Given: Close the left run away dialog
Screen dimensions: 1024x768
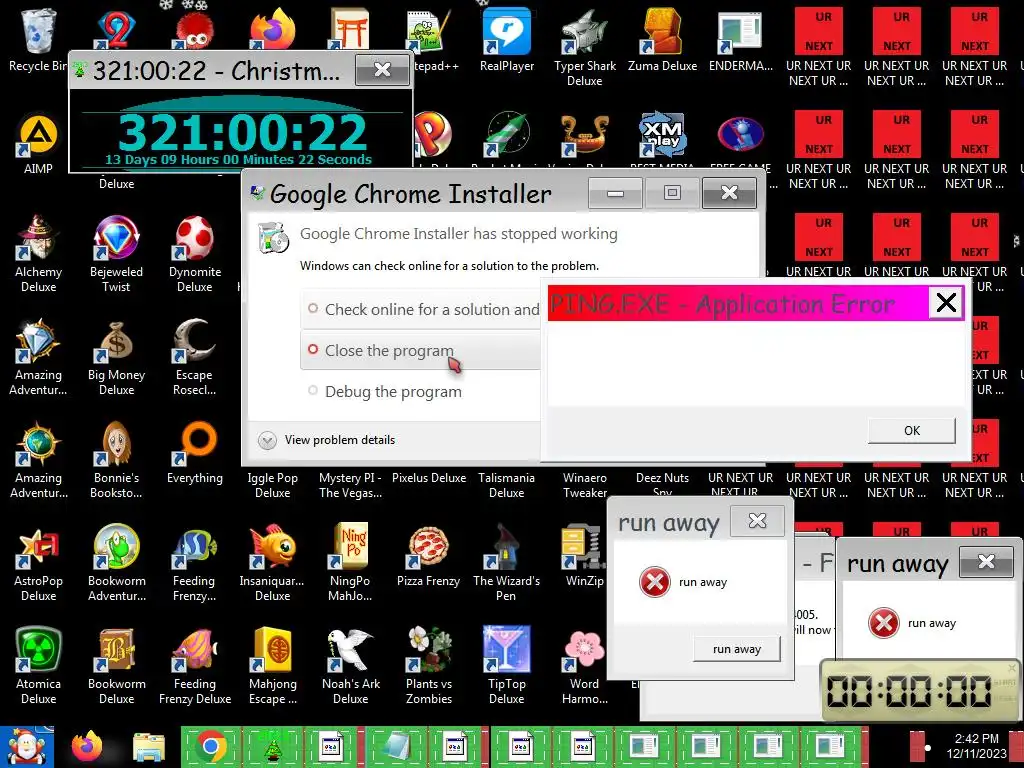Looking at the screenshot, I should coord(758,520).
